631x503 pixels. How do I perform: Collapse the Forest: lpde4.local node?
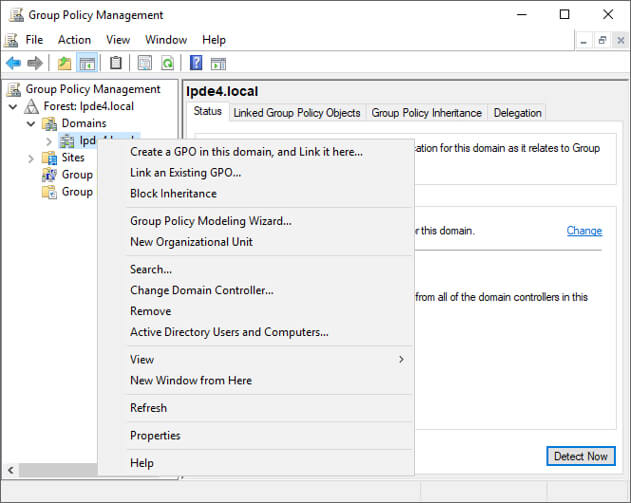tap(13, 107)
